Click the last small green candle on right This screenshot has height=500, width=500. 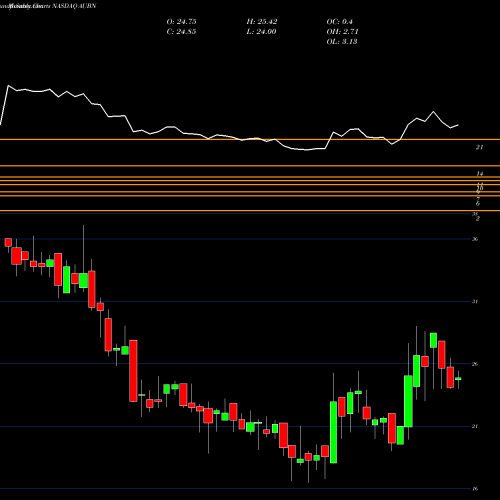(x=458, y=379)
